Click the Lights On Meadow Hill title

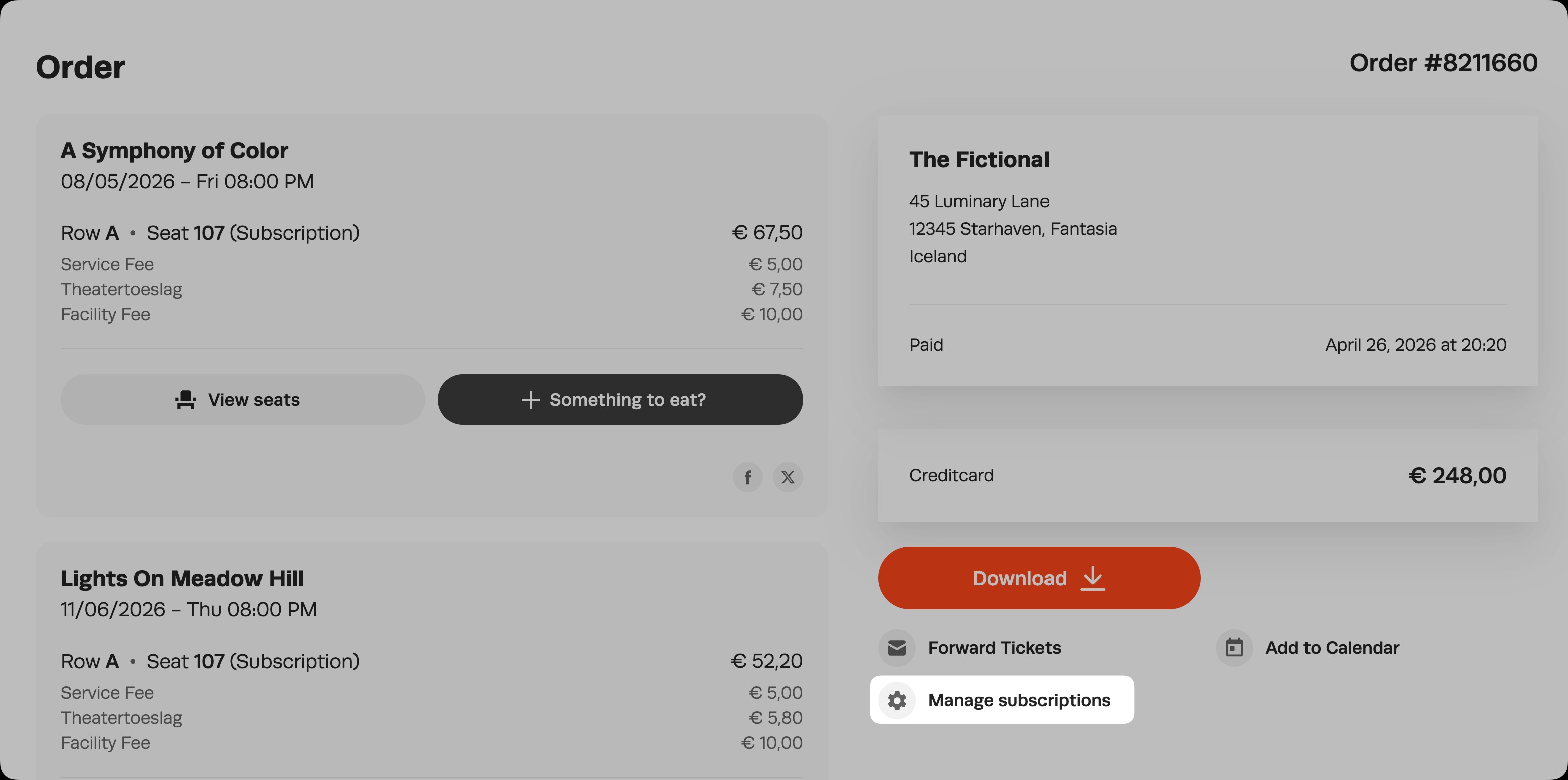click(182, 579)
